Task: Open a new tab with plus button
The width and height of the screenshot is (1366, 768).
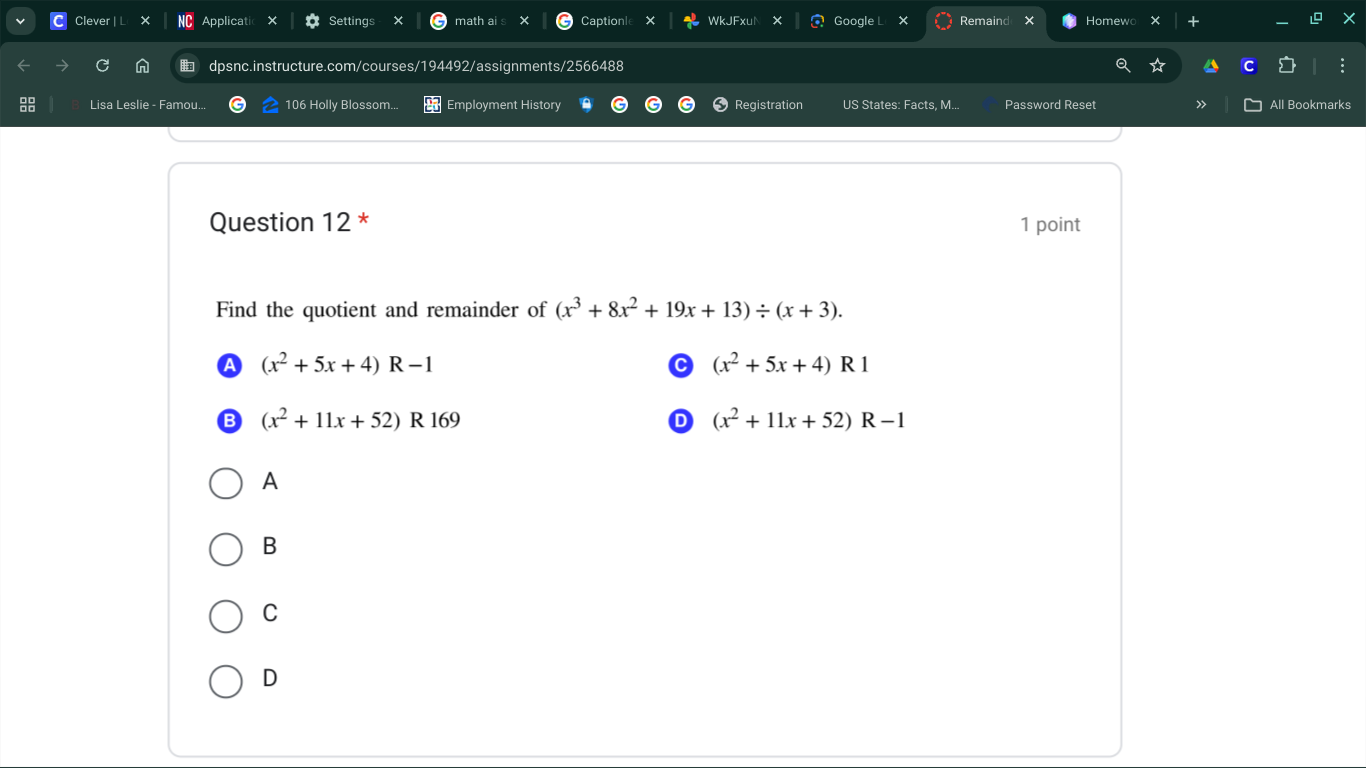Action: coord(1193,21)
